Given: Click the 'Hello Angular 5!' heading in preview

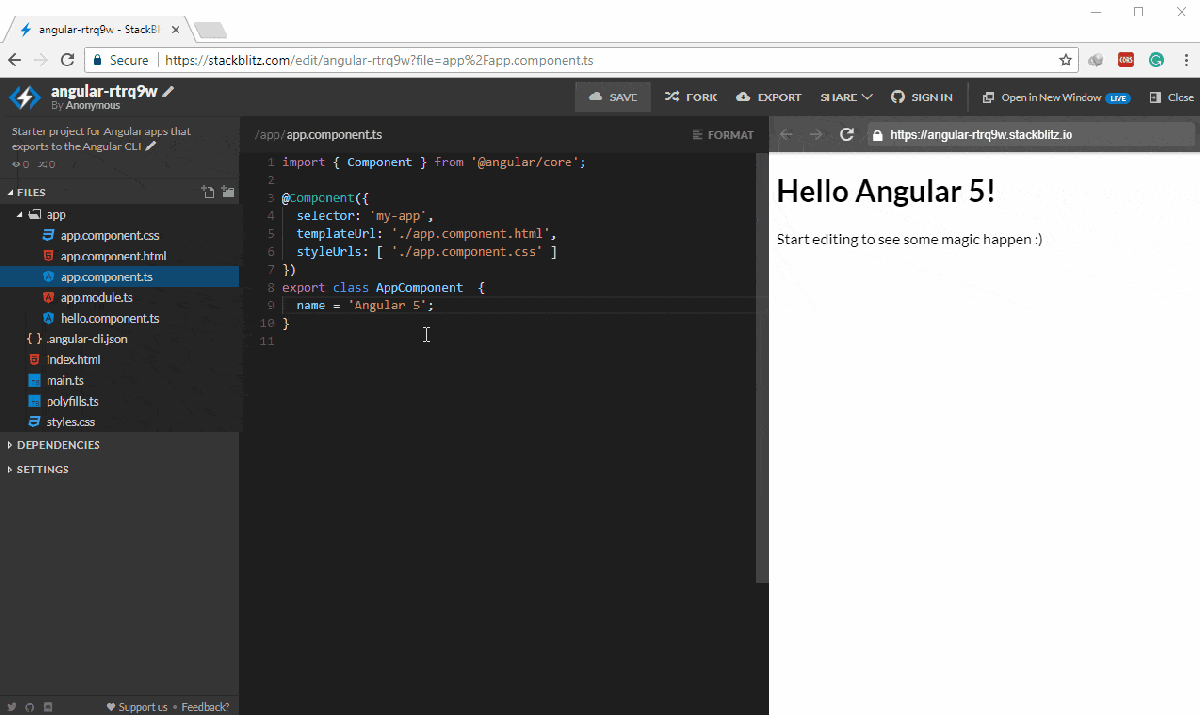Looking at the screenshot, I should (886, 191).
